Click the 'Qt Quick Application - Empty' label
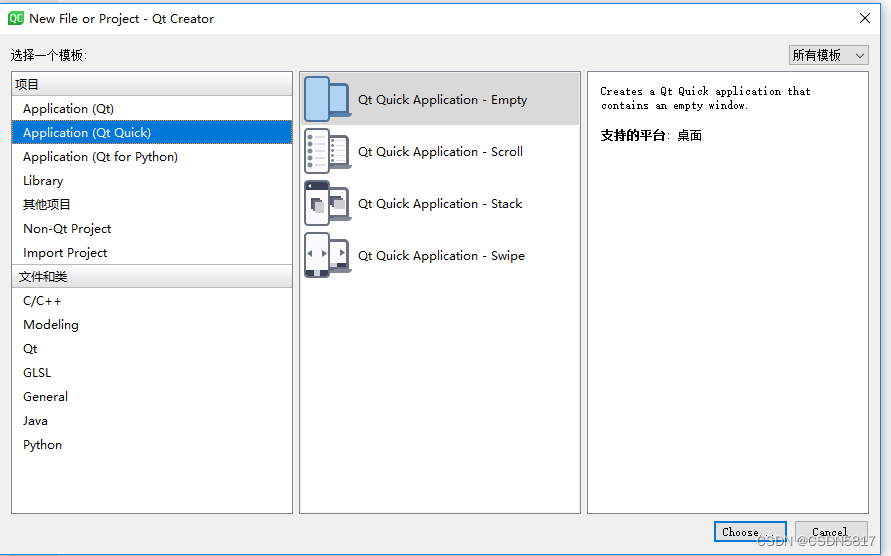The width and height of the screenshot is (891, 556). coord(442,99)
